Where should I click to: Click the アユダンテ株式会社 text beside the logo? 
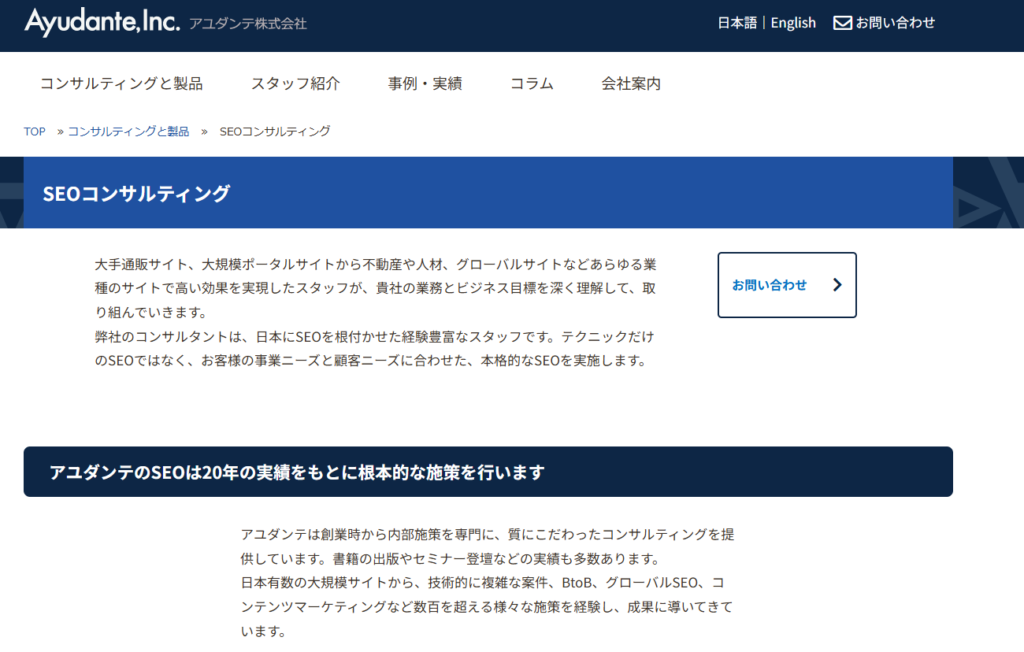(x=247, y=23)
